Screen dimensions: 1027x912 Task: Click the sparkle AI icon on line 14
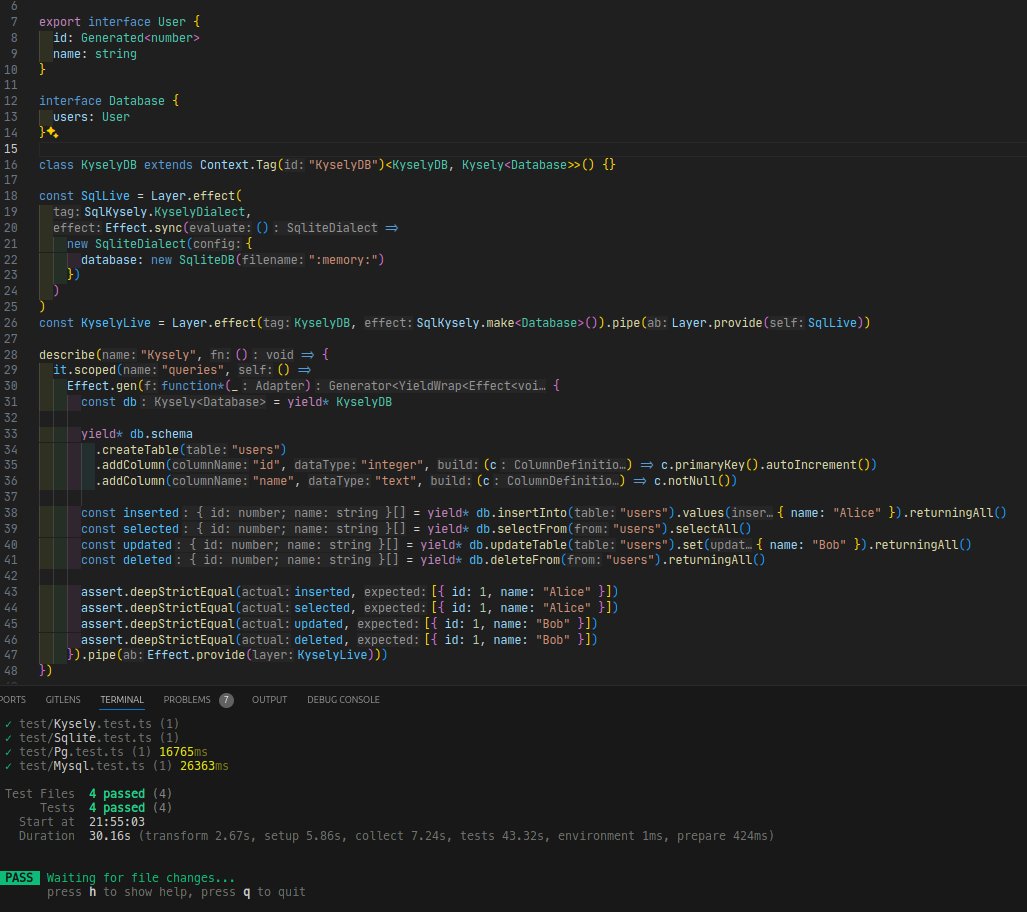point(52,133)
